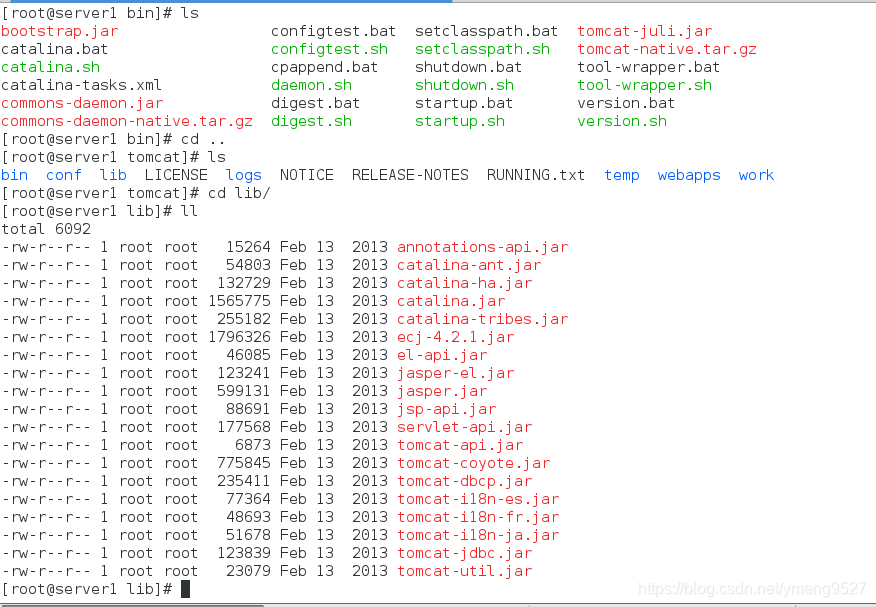Select tomcat-i18n-es.jar filename
876x607 pixels.
pyautogui.click(x=478, y=499)
